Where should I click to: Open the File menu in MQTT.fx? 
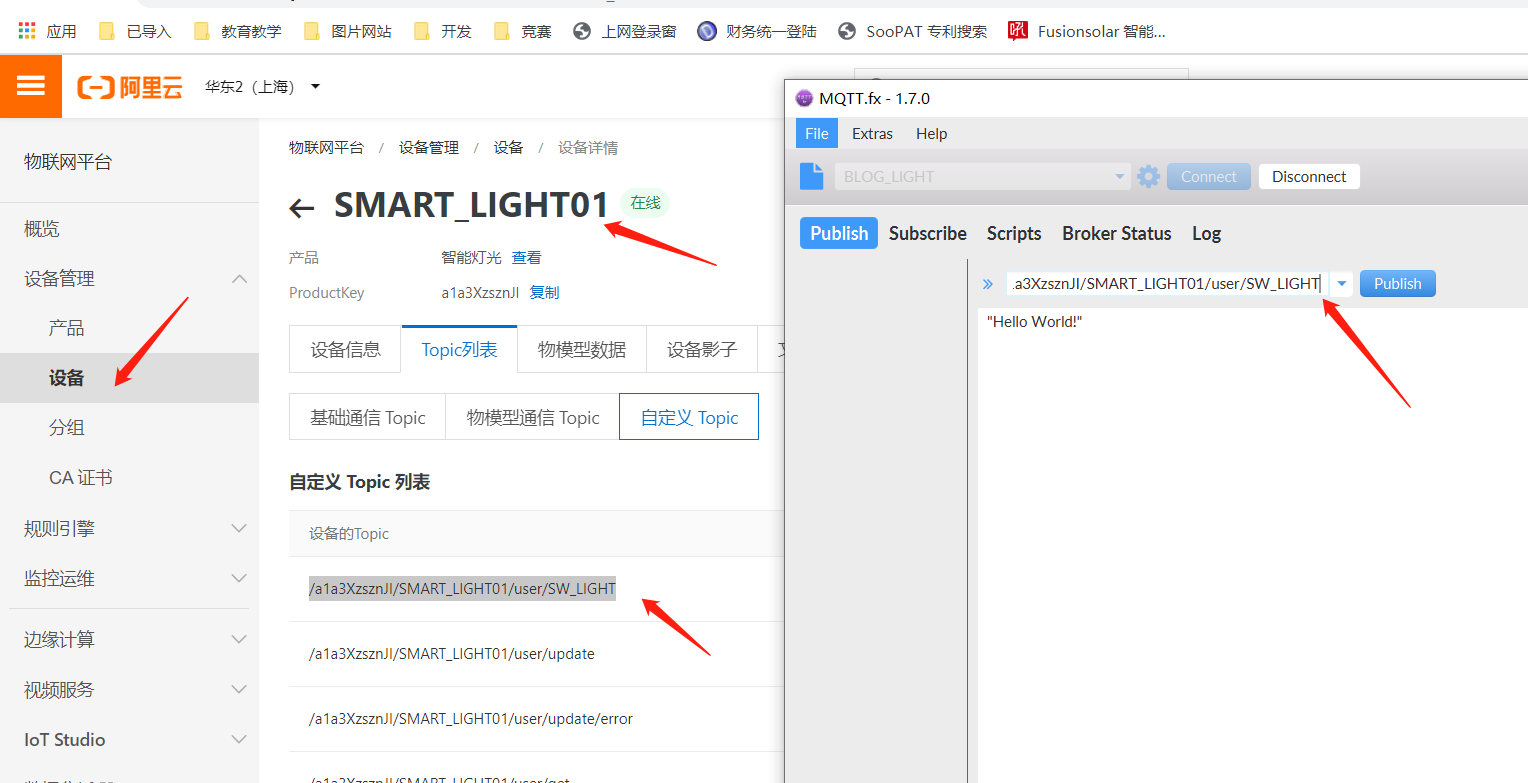817,134
